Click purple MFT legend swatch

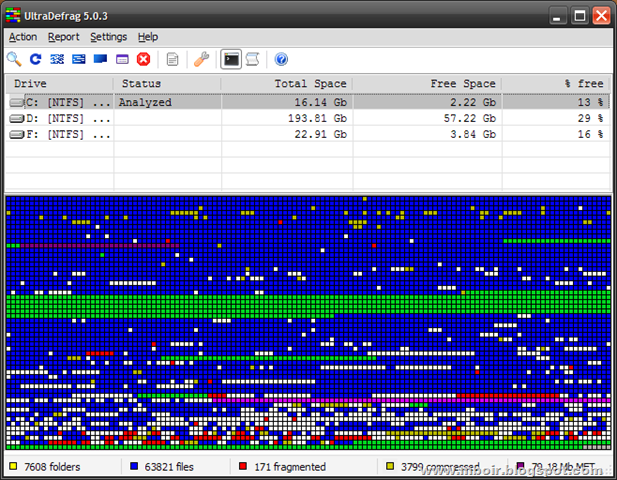(x=520, y=466)
